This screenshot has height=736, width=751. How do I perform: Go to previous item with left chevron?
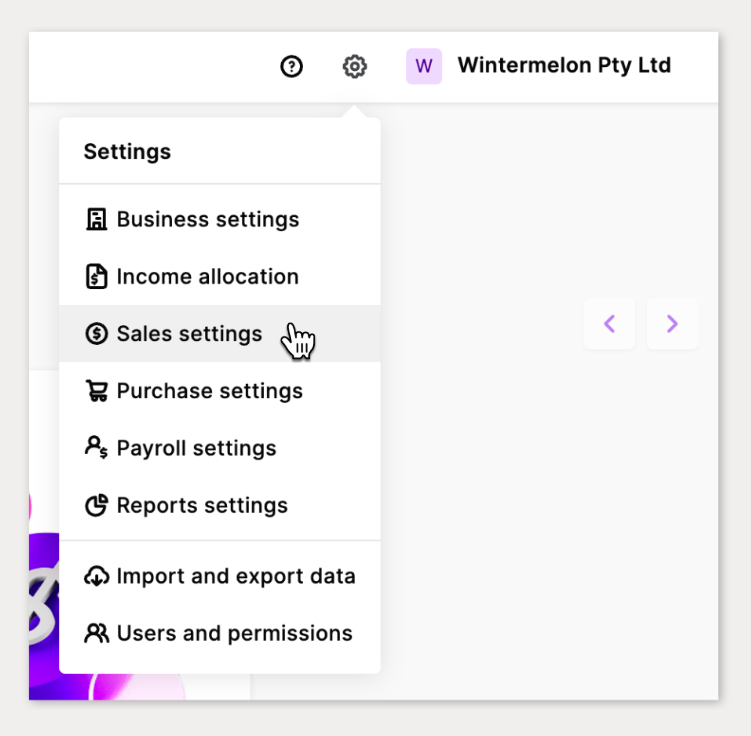pyautogui.click(x=609, y=324)
